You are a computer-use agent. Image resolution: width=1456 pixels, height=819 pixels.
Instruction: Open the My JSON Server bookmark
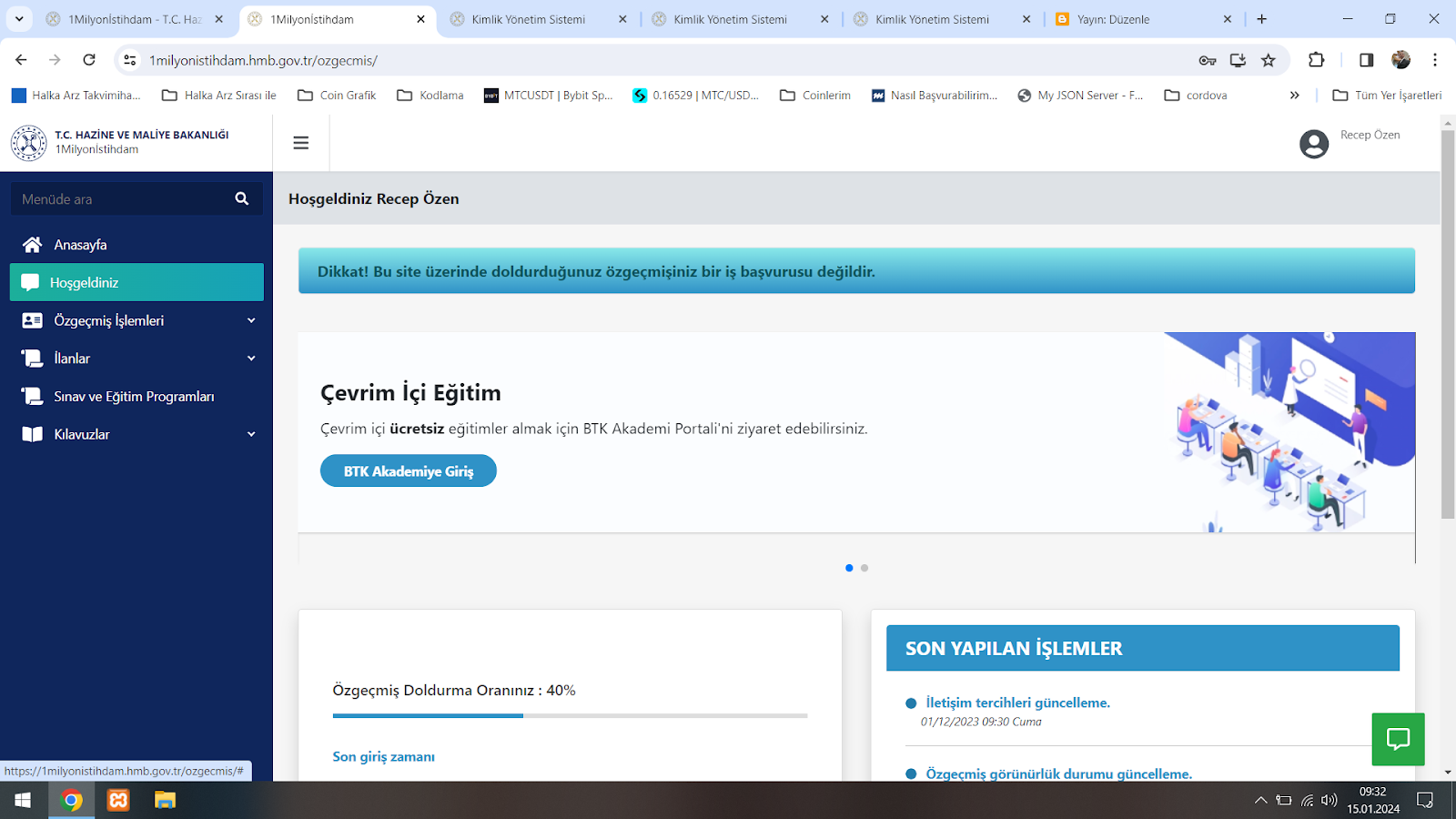[1080, 96]
